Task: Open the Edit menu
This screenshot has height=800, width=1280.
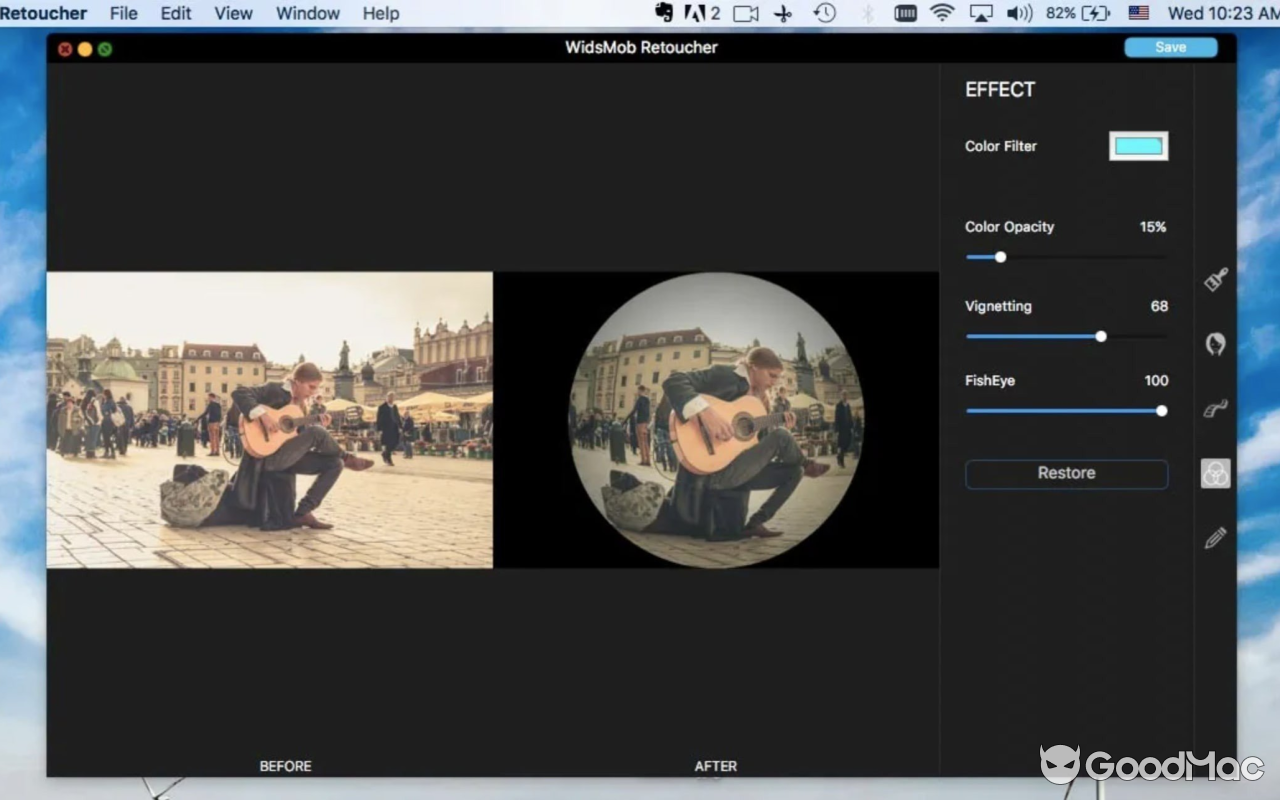Action: coord(176,13)
